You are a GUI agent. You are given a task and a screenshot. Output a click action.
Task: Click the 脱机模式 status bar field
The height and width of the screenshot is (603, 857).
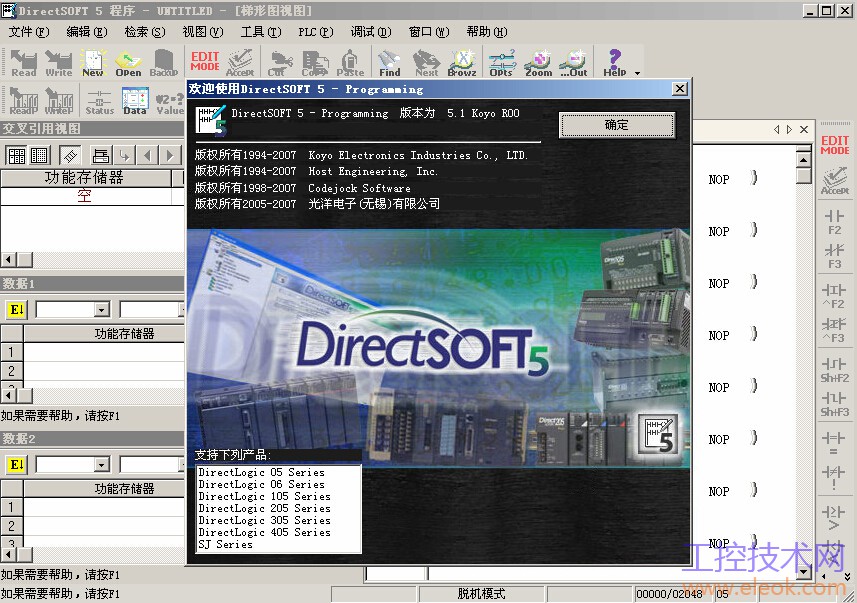482,594
